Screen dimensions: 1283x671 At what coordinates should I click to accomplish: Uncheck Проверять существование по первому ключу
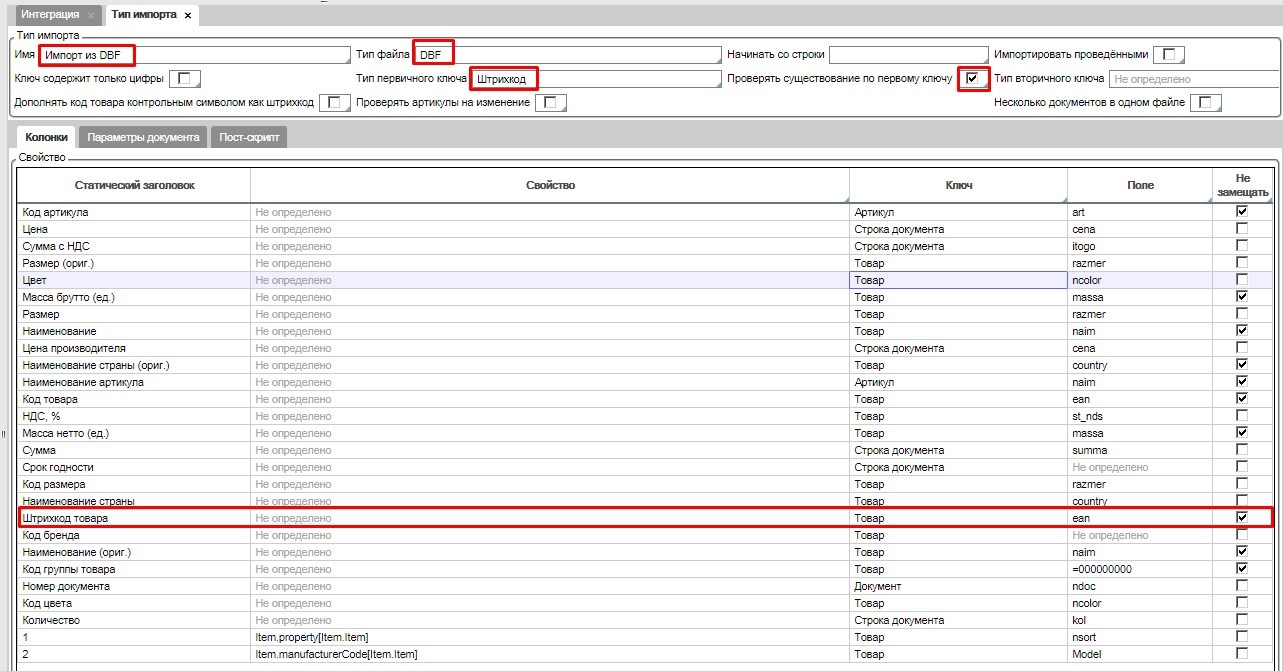point(972,78)
